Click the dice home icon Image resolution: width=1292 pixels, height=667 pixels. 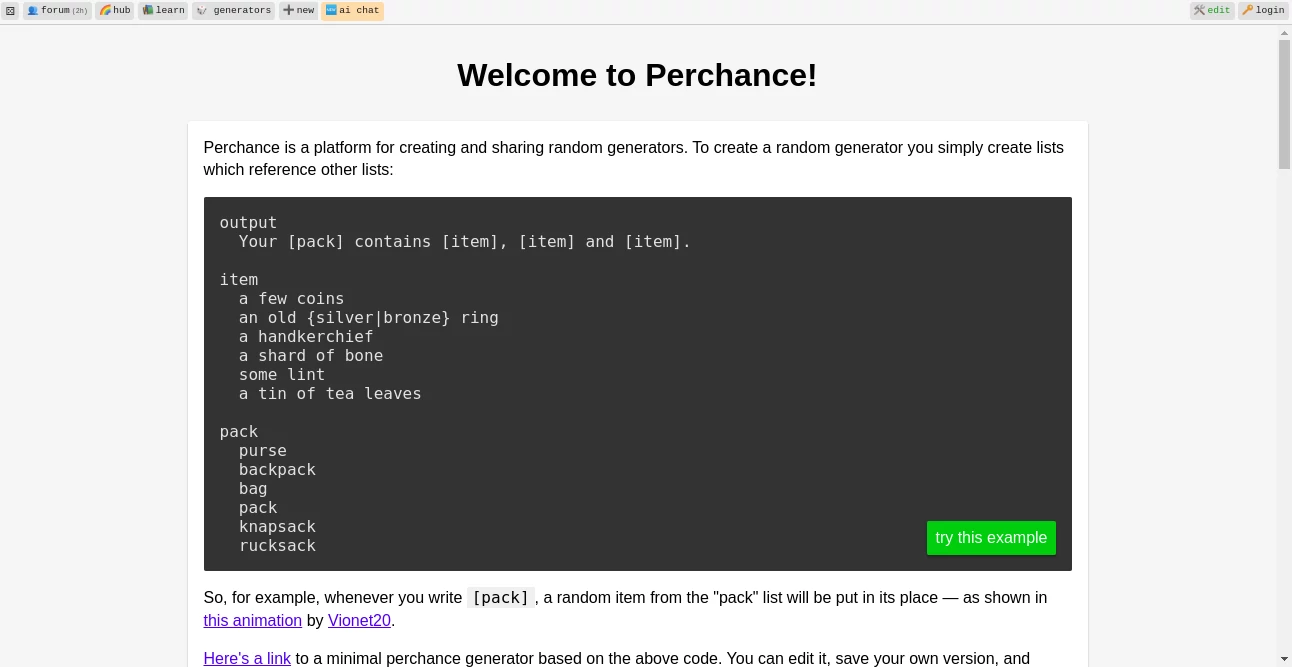[10, 10]
